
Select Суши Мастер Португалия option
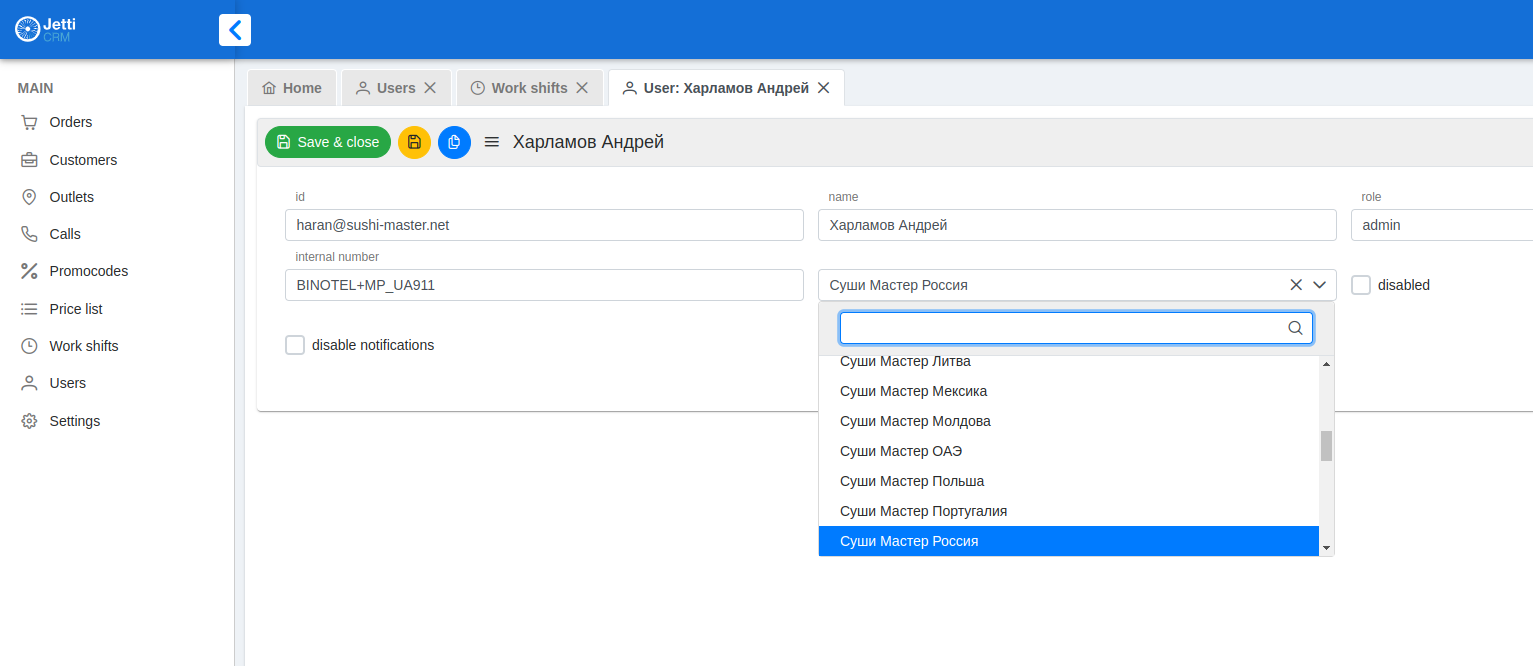click(1069, 511)
